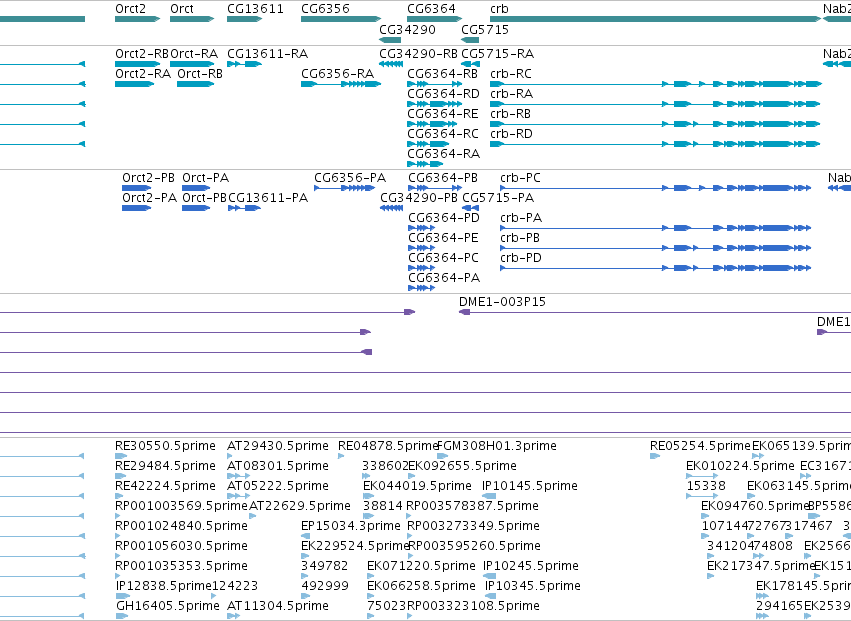Click protein CG6364-PC label
Screen dimensions: 851x621
point(443,258)
